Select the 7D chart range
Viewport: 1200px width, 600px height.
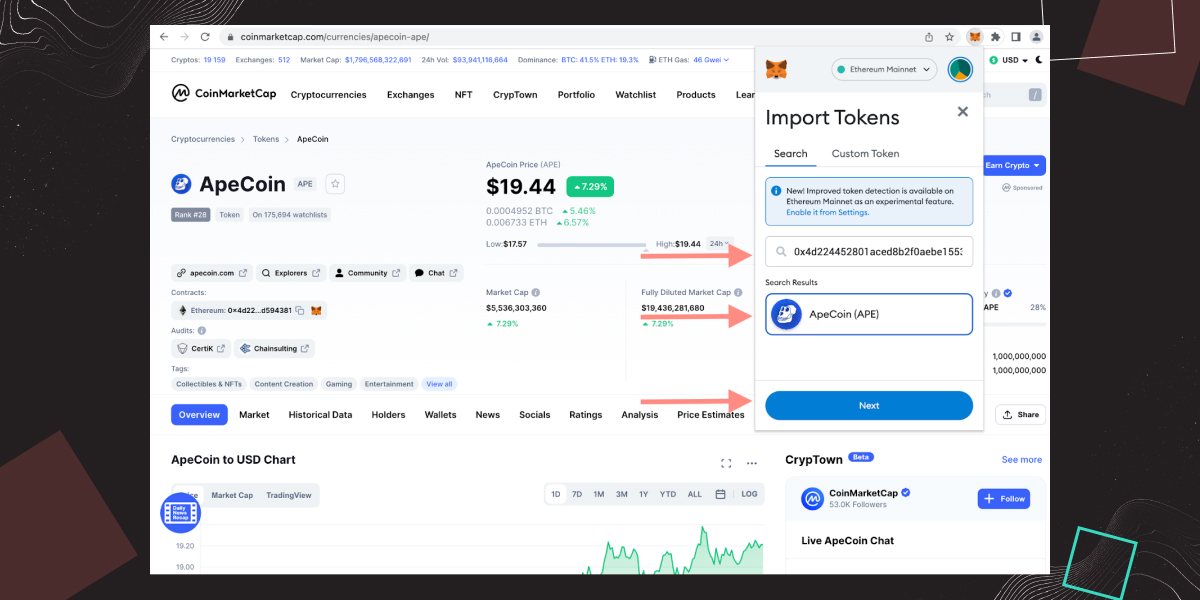click(x=577, y=494)
